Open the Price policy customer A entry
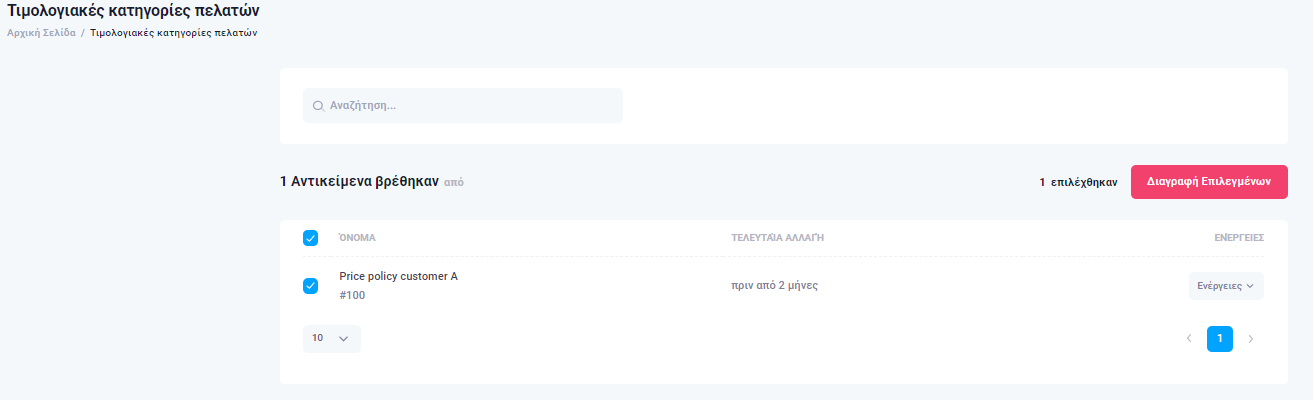This screenshot has height=400, width=1313. point(398,276)
